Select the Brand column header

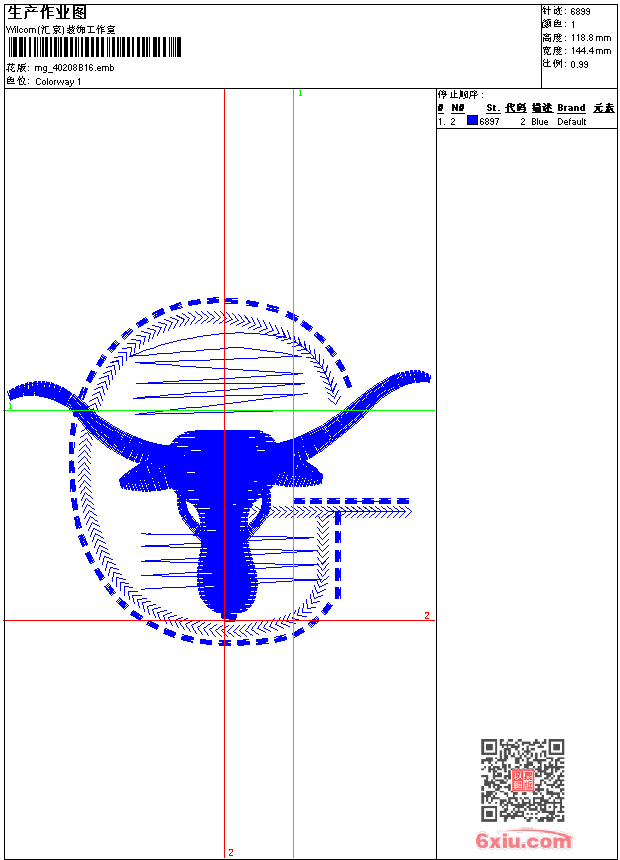571,108
